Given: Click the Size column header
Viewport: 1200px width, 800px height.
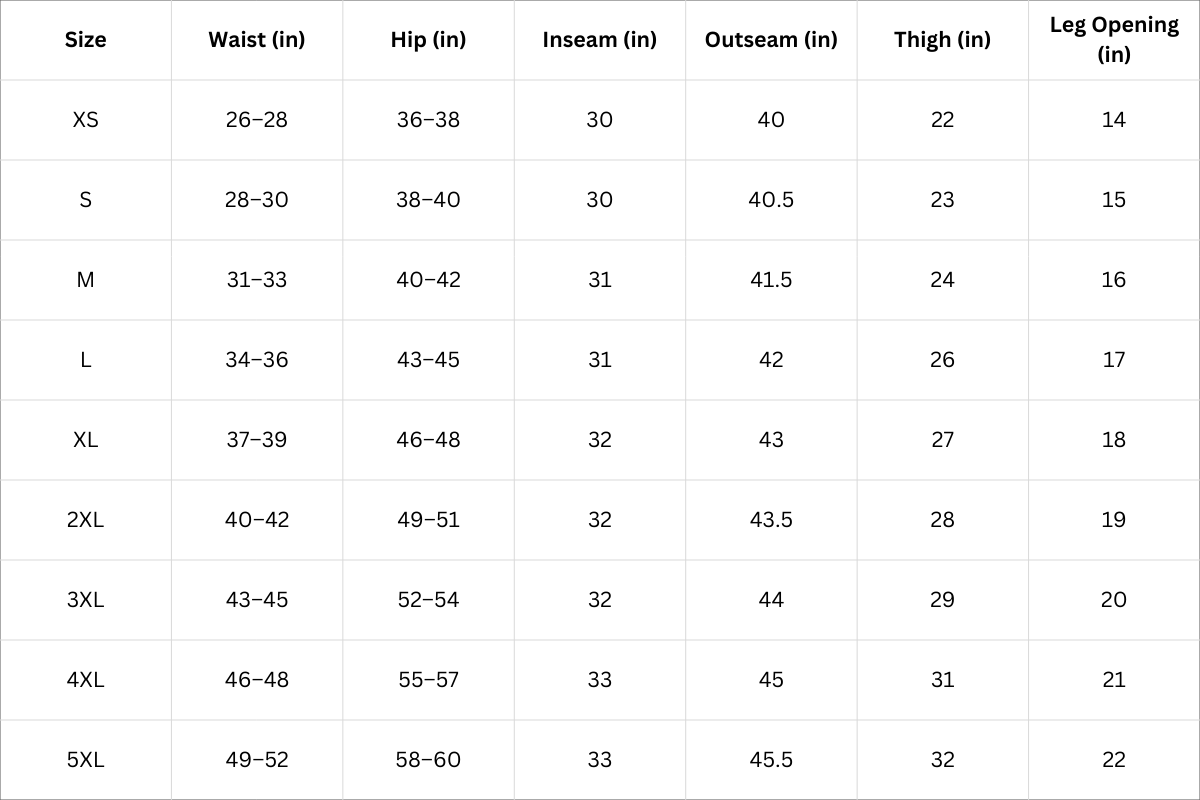Looking at the screenshot, I should 85,40.
